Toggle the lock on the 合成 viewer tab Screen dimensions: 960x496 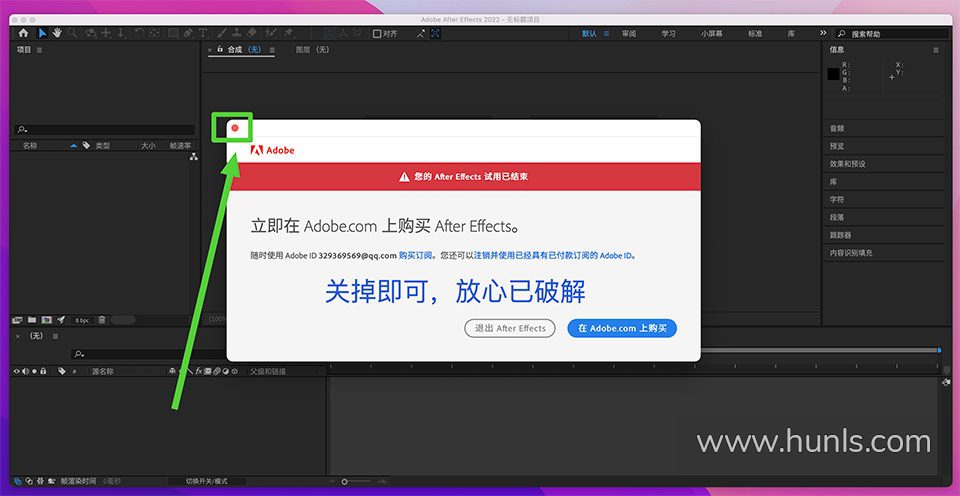pyautogui.click(x=220, y=49)
